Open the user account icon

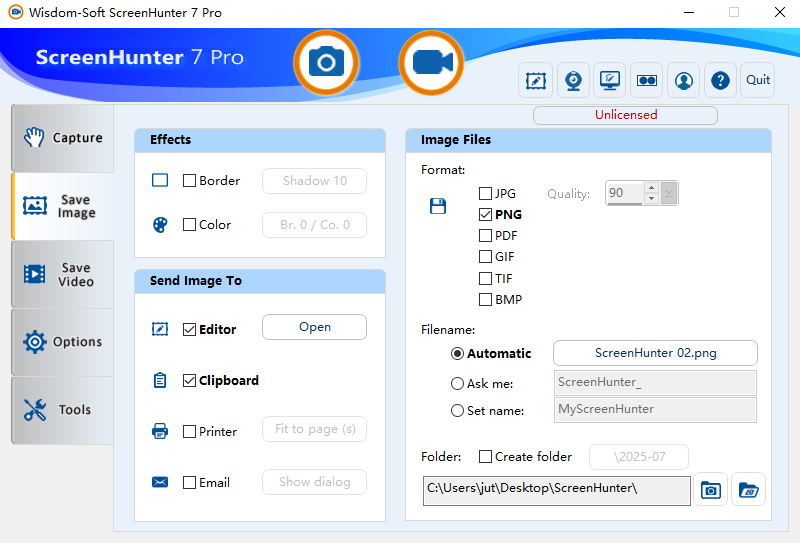click(684, 80)
